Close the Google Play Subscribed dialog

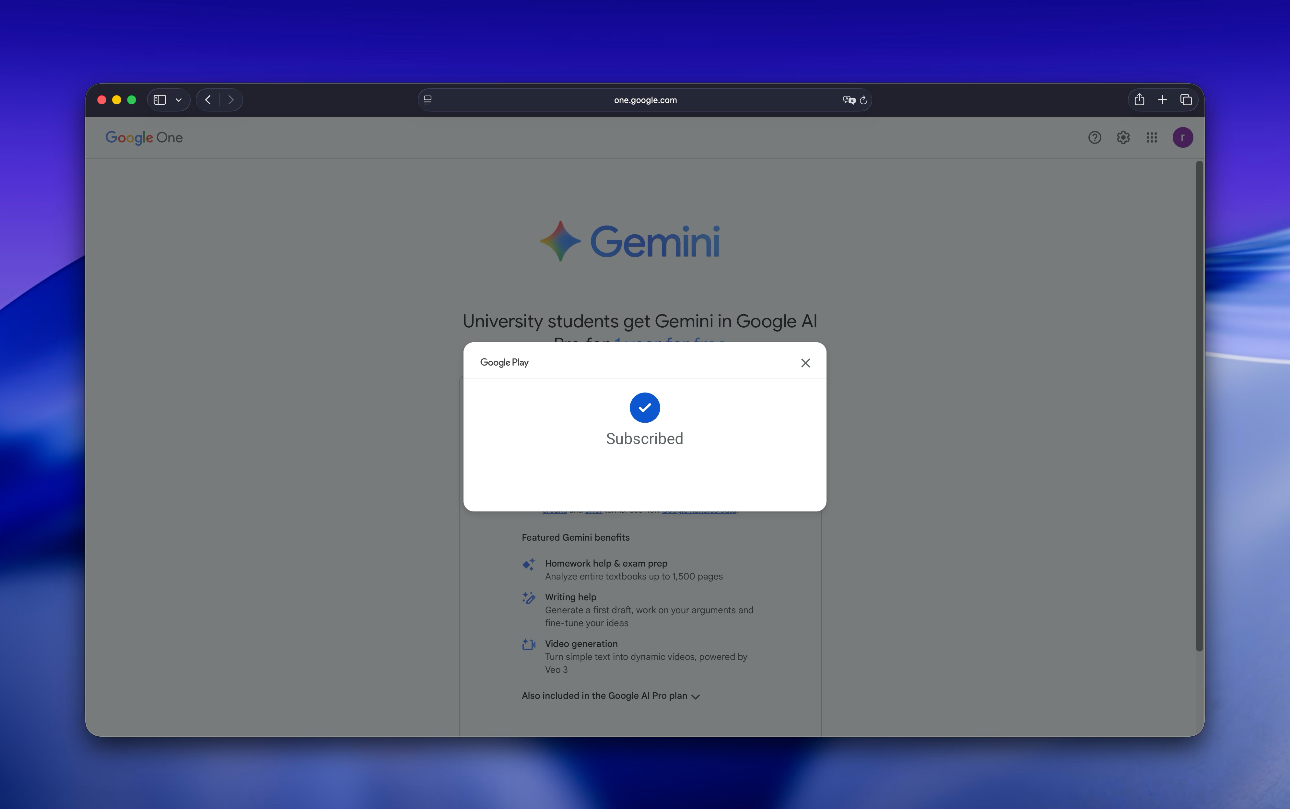point(805,363)
